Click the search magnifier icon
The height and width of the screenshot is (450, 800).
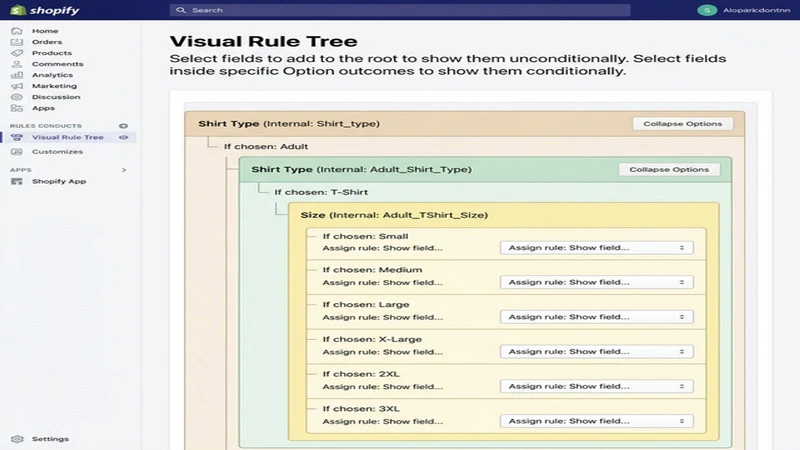pos(181,10)
